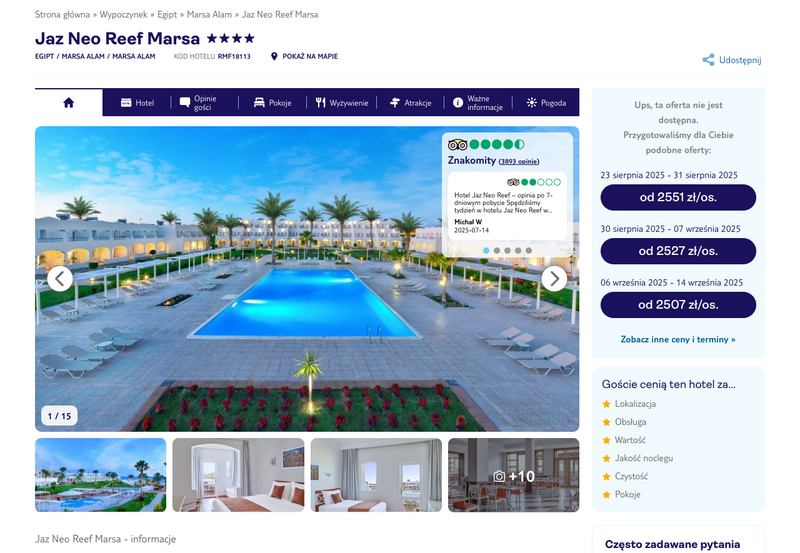Open Zobacz inne ceny i terminy link
The height and width of the screenshot is (553, 800).
(x=678, y=339)
